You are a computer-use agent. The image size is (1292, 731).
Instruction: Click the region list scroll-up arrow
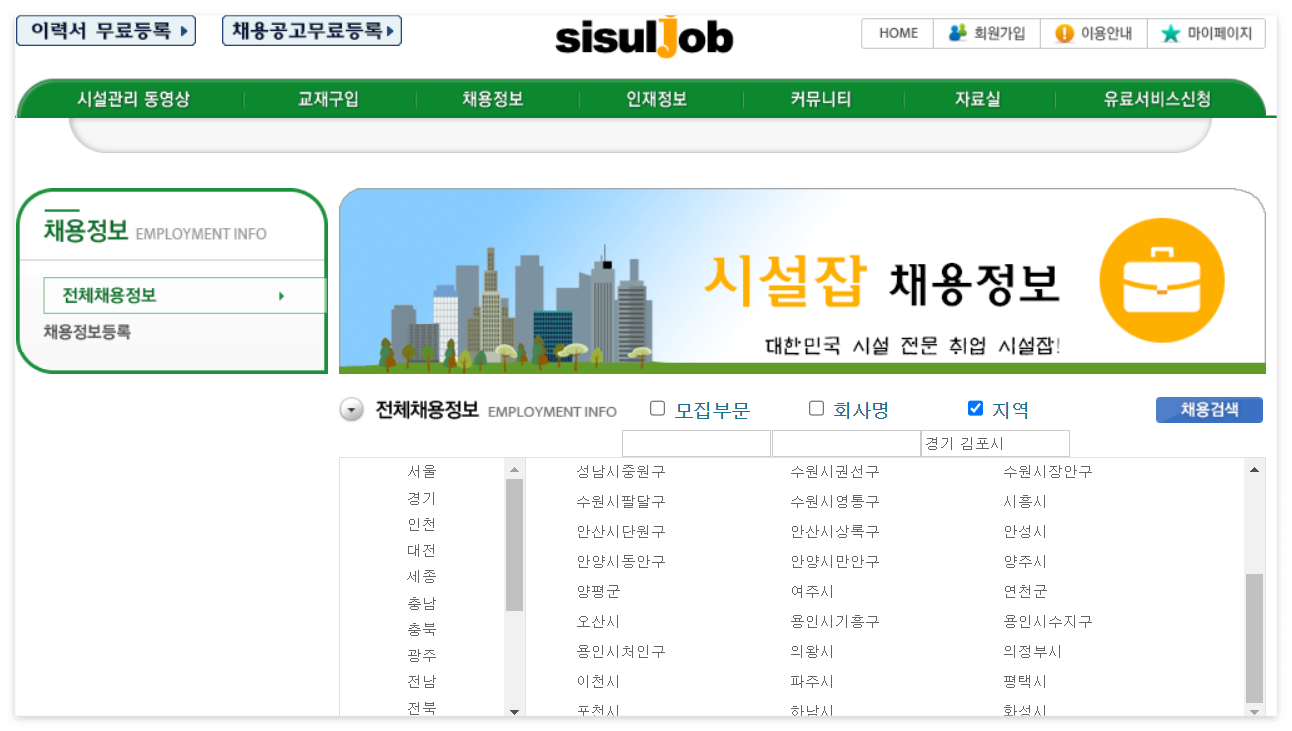tap(514, 469)
